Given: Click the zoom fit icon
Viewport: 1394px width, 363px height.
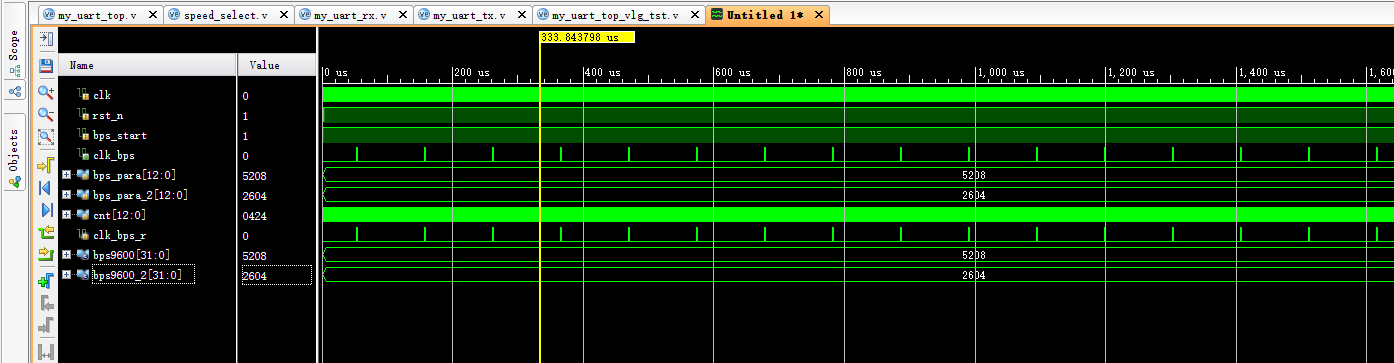Looking at the screenshot, I should click(45, 138).
